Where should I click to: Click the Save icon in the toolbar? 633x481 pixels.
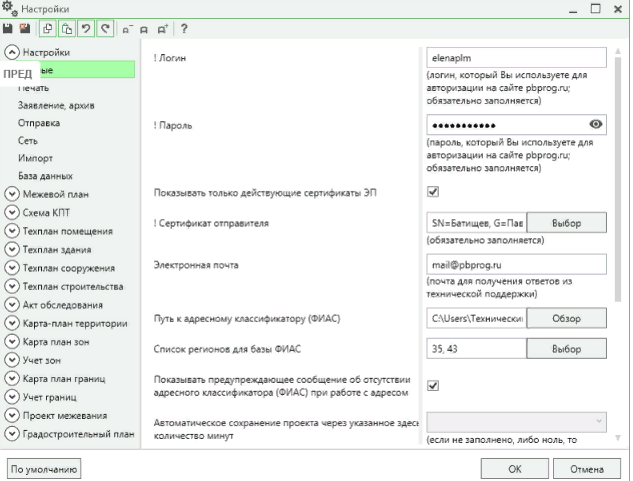point(9,30)
